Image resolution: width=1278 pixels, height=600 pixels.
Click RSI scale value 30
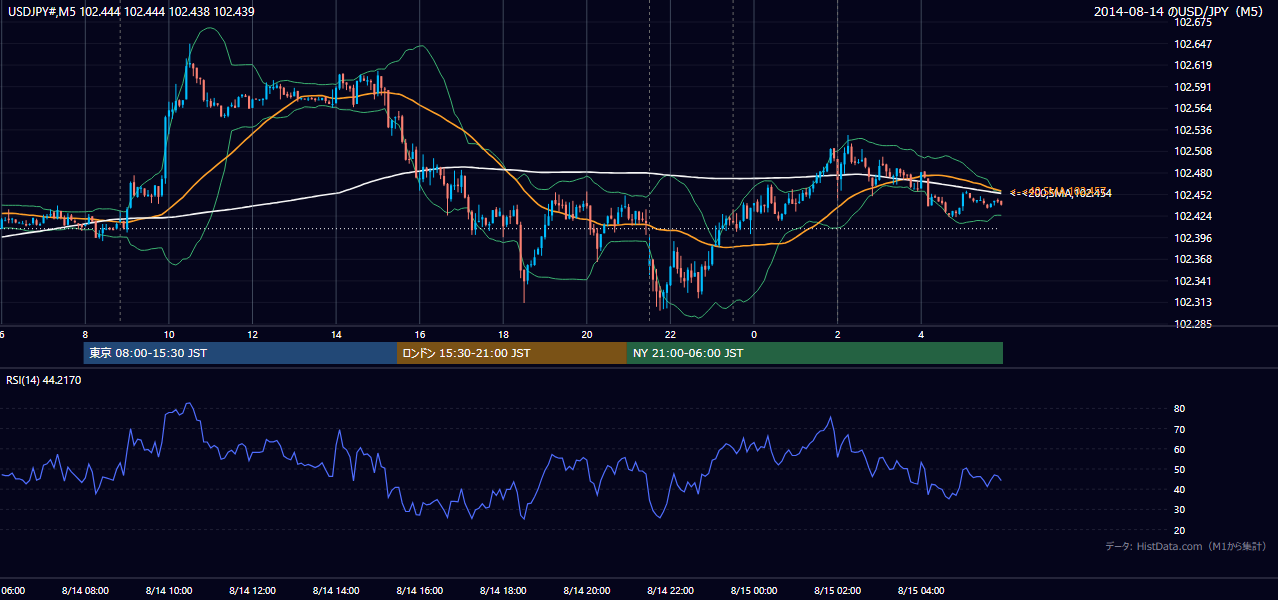coord(1180,509)
